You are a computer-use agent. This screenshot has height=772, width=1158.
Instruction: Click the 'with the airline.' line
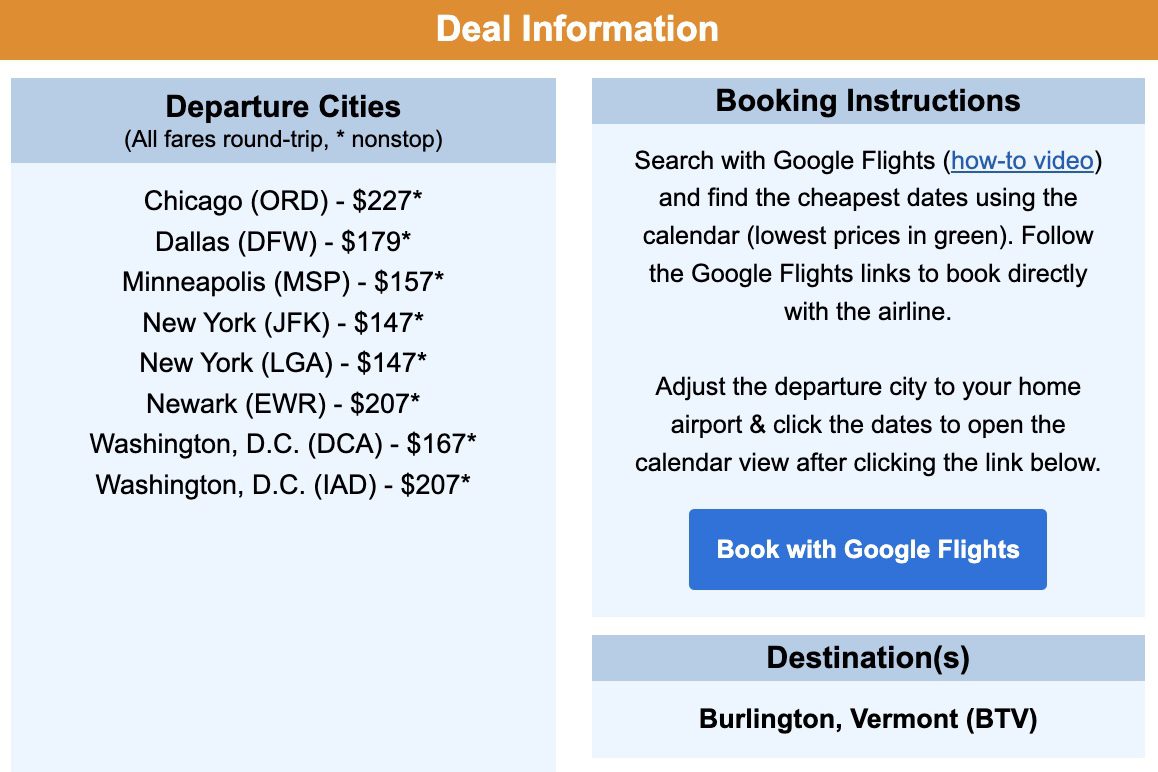click(x=868, y=311)
